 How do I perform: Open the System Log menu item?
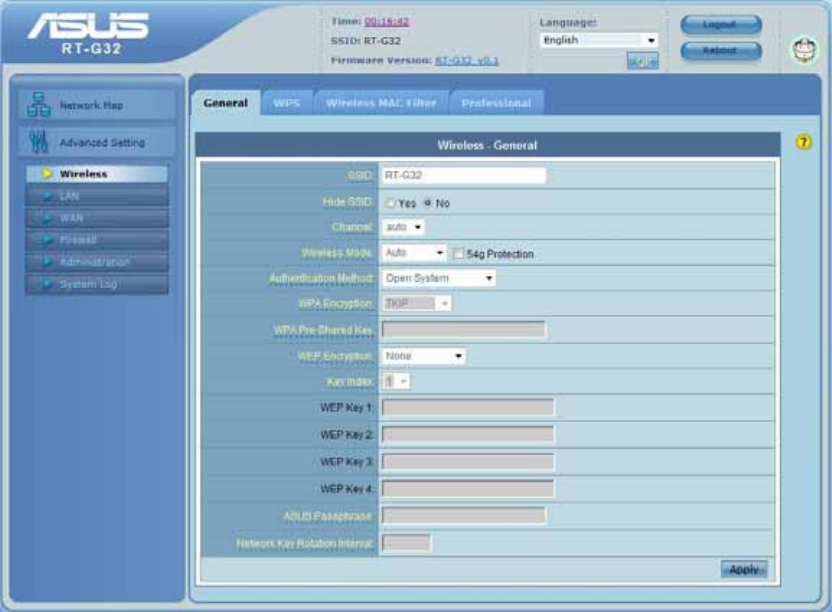(97, 284)
